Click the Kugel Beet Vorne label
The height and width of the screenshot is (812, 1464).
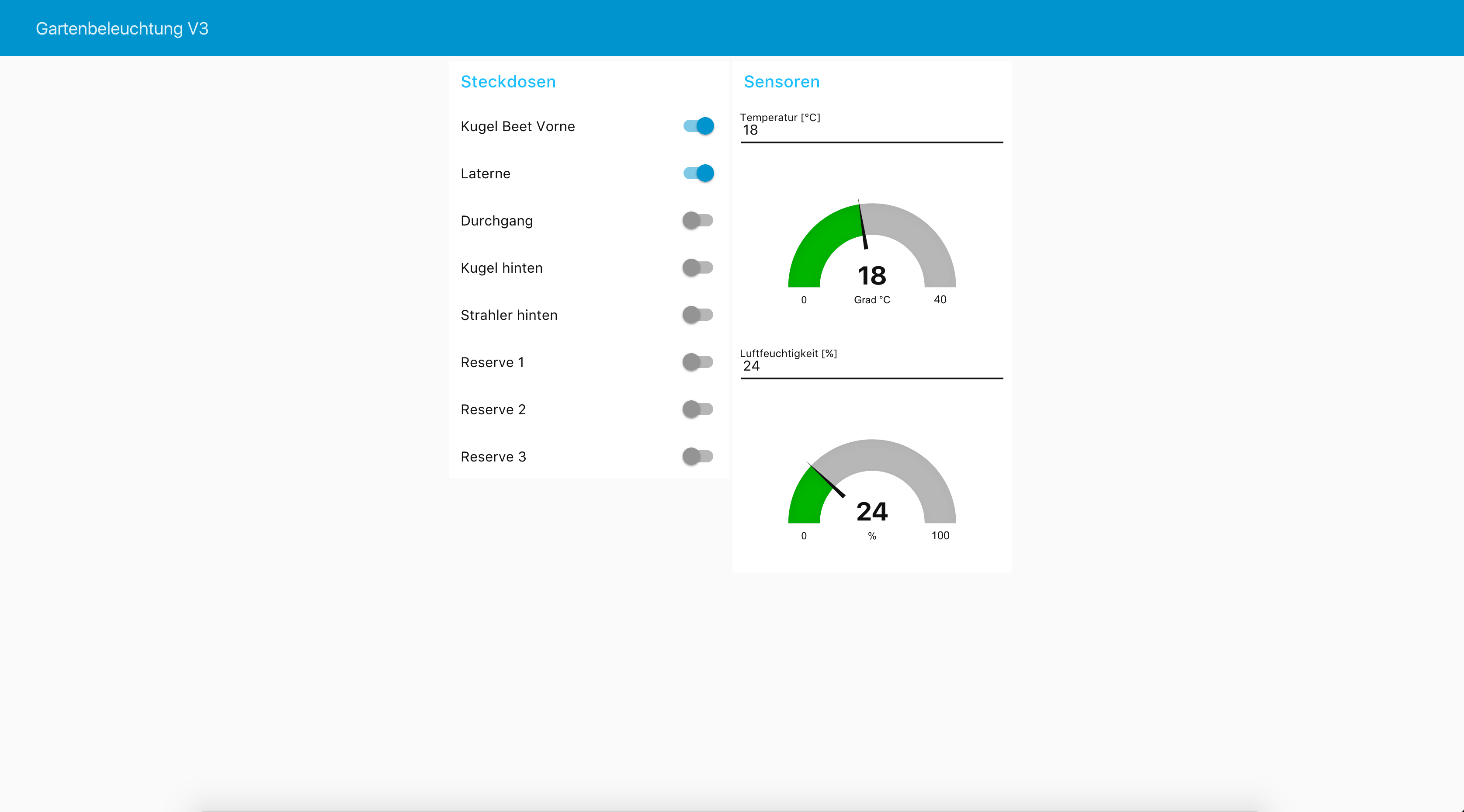pos(518,126)
